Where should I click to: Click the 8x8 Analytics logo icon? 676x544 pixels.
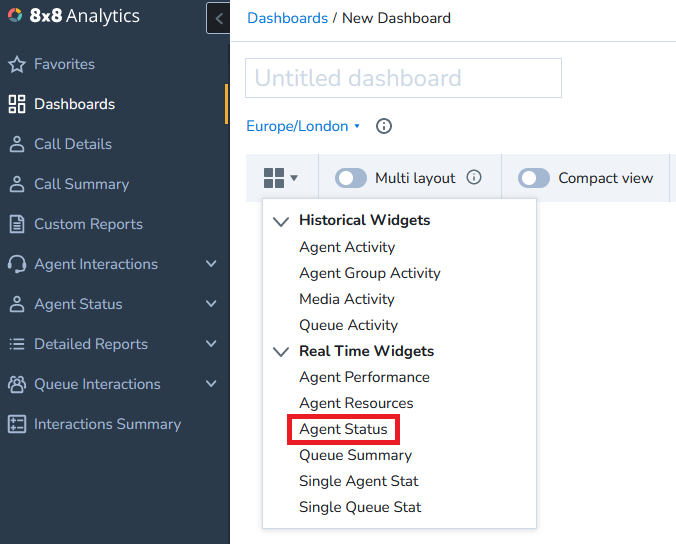pyautogui.click(x=15, y=15)
